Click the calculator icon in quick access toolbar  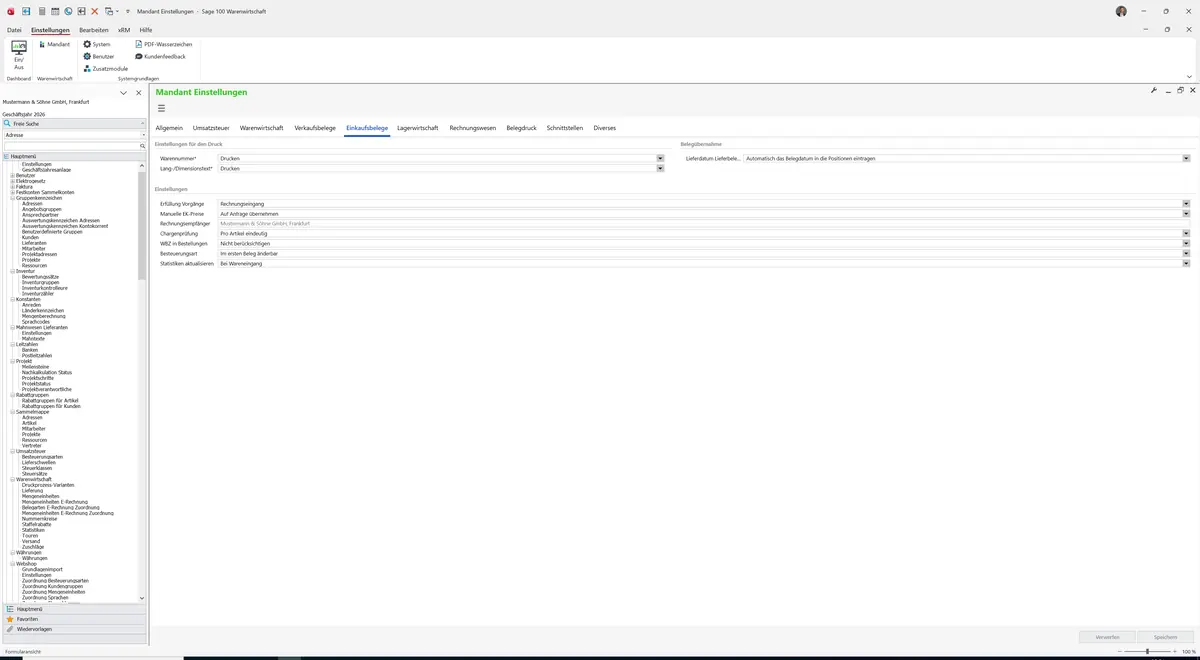pos(41,11)
